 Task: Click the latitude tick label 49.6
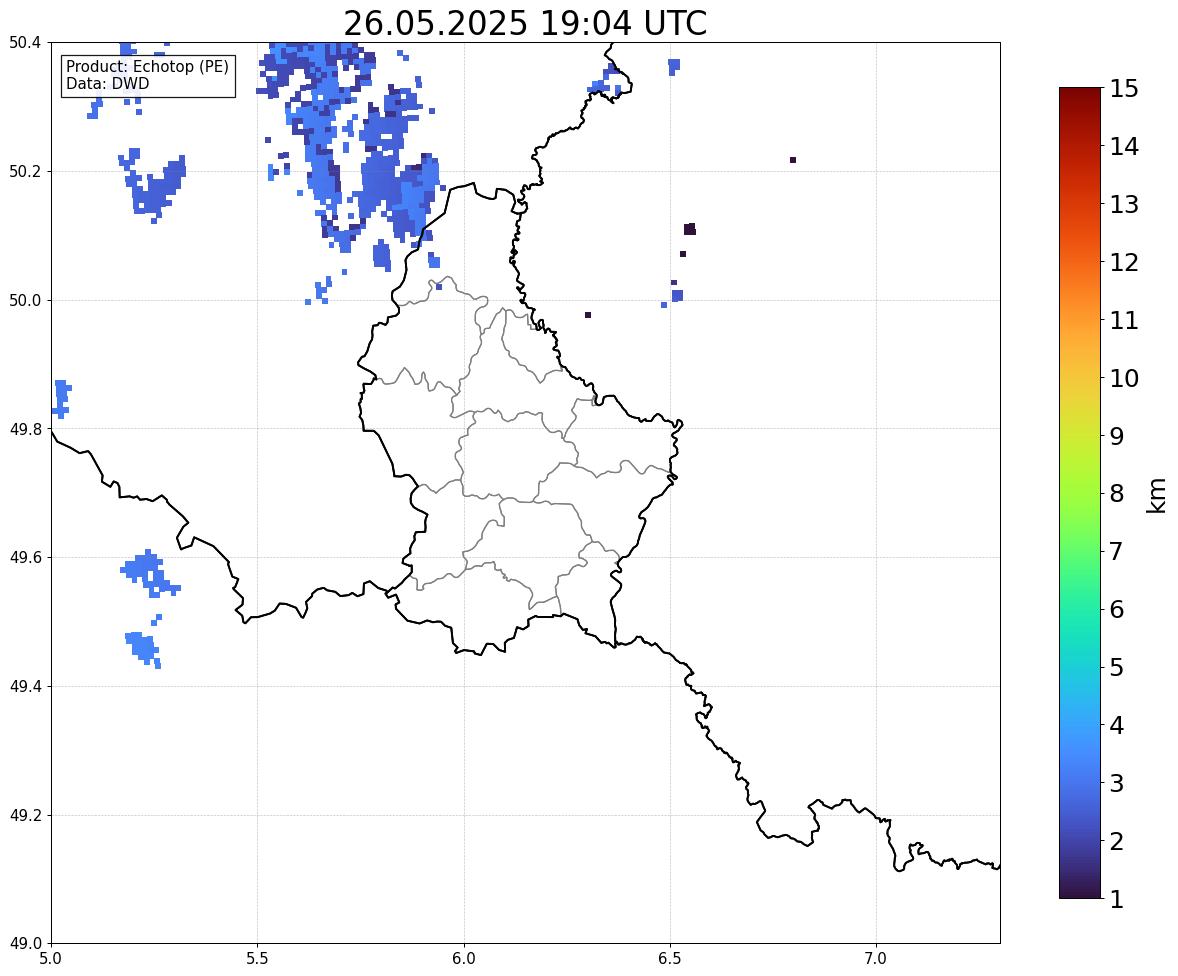pos(25,557)
